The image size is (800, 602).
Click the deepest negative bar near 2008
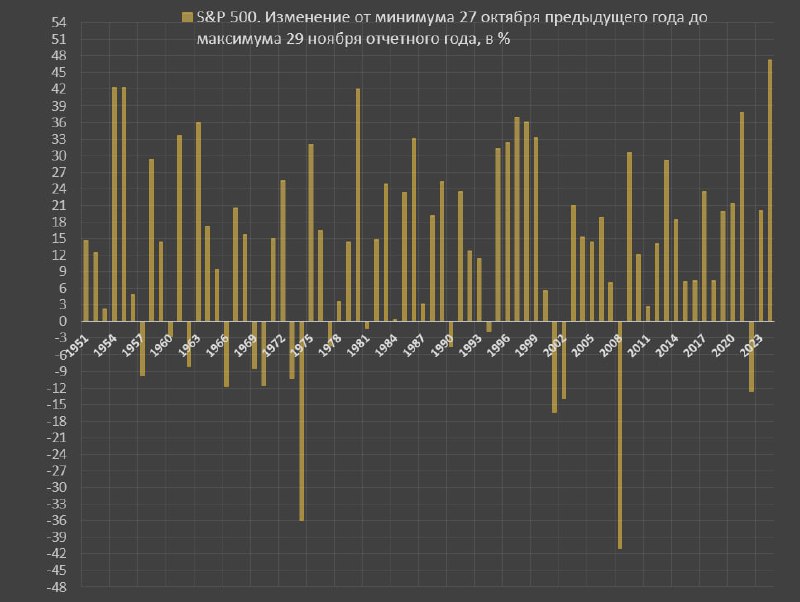620,435
